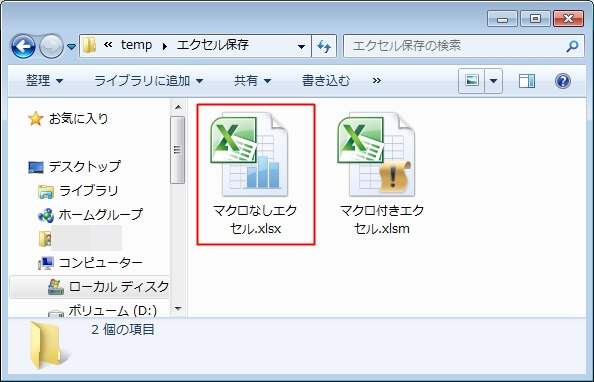
Task: Open address bar history dropdown arrow
Action: point(302,46)
